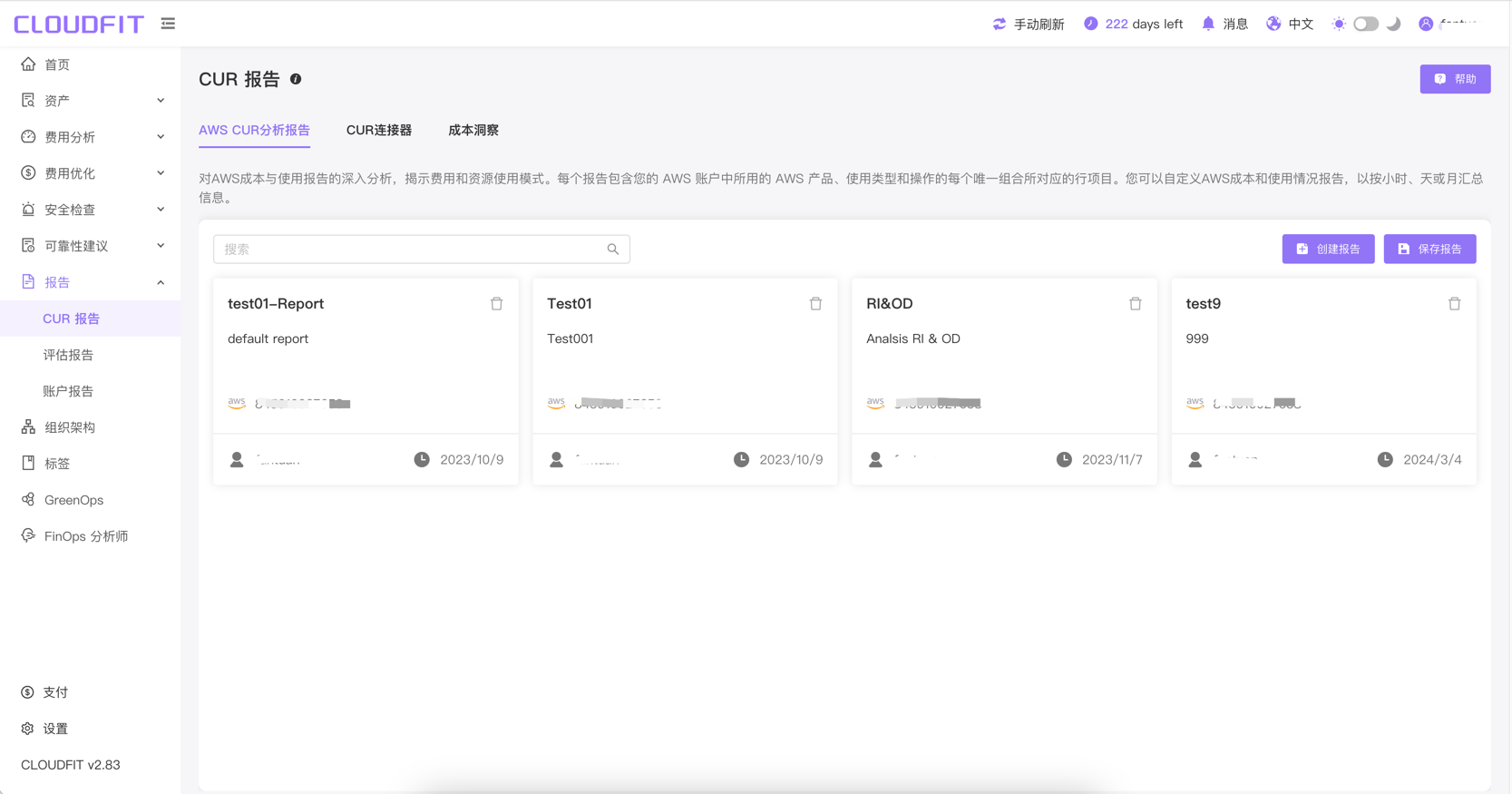Screen dimensions: 1512x794
Task: Open the RI&OD report card title
Action: tap(890, 303)
